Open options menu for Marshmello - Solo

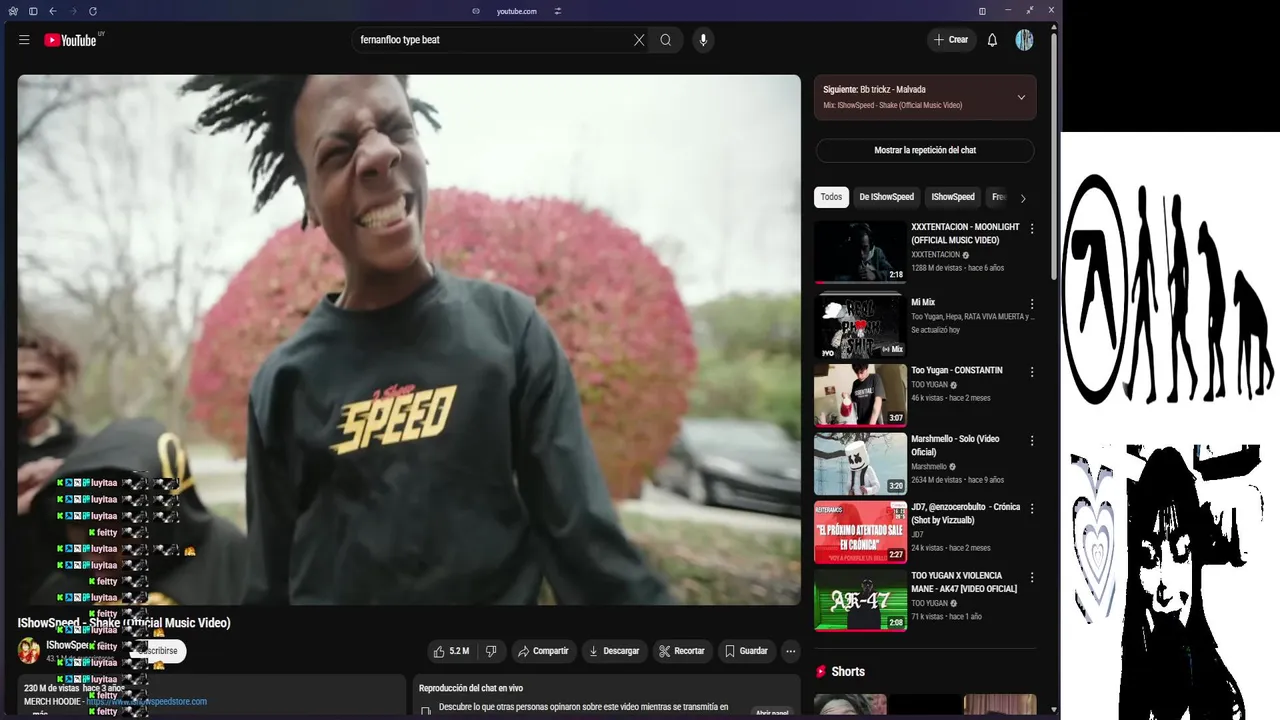tap(1032, 440)
